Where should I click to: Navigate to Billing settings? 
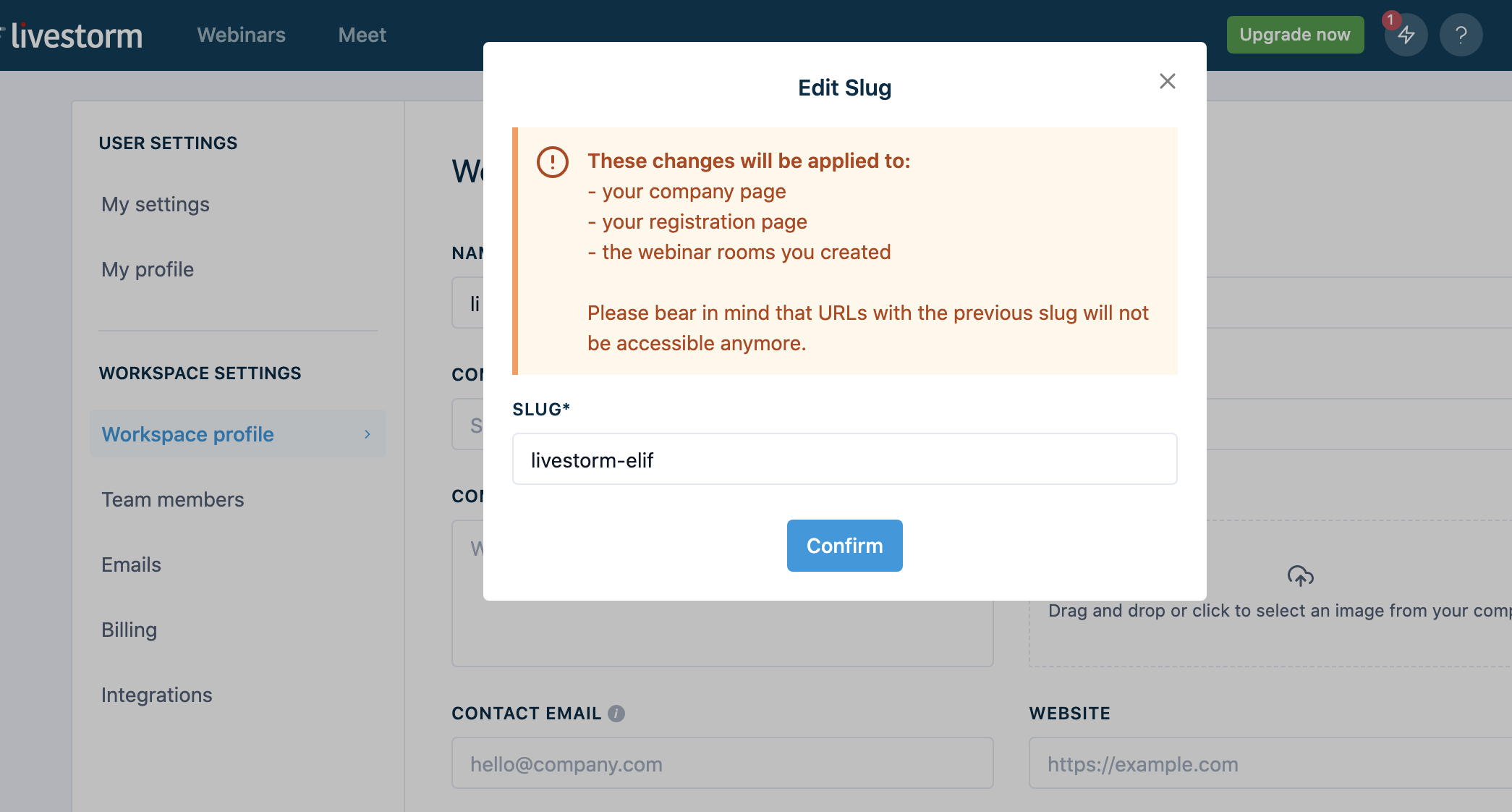(x=129, y=630)
